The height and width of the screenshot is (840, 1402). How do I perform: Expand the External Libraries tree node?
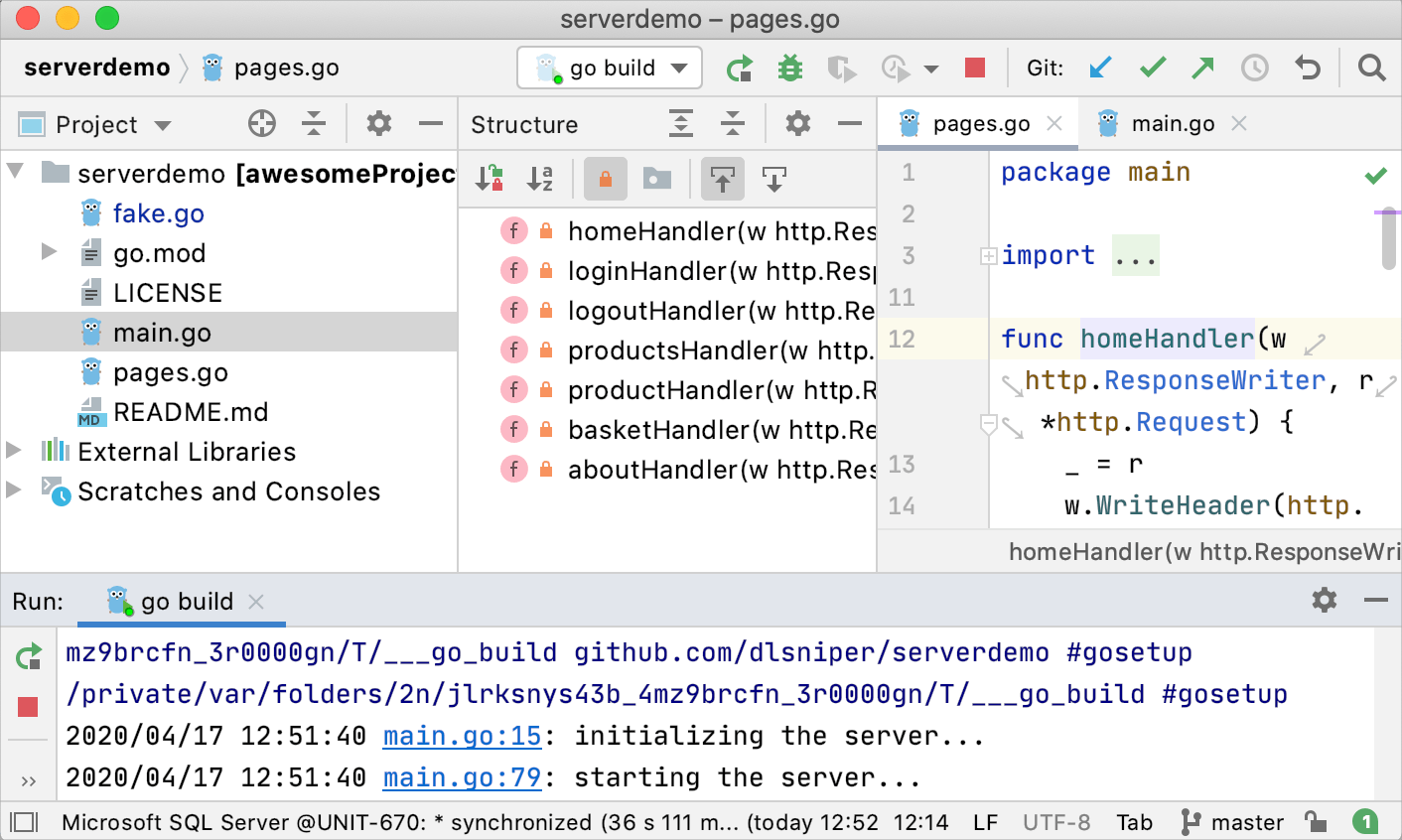tap(14, 451)
